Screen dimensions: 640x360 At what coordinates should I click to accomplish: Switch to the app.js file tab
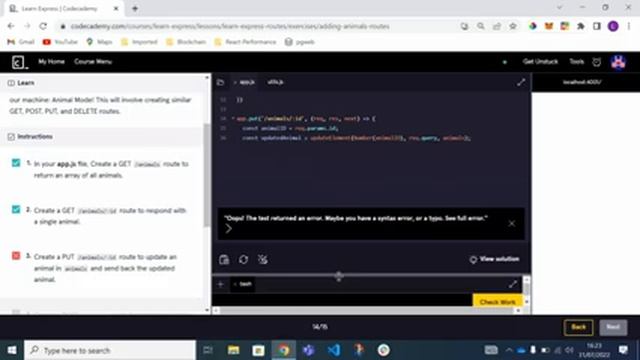245,82
